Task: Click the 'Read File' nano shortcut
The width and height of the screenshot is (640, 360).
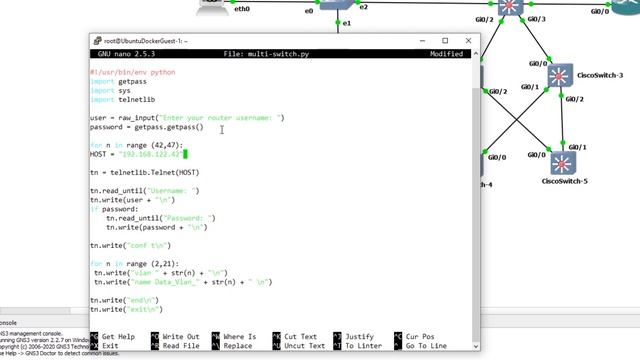Action: (x=175, y=346)
